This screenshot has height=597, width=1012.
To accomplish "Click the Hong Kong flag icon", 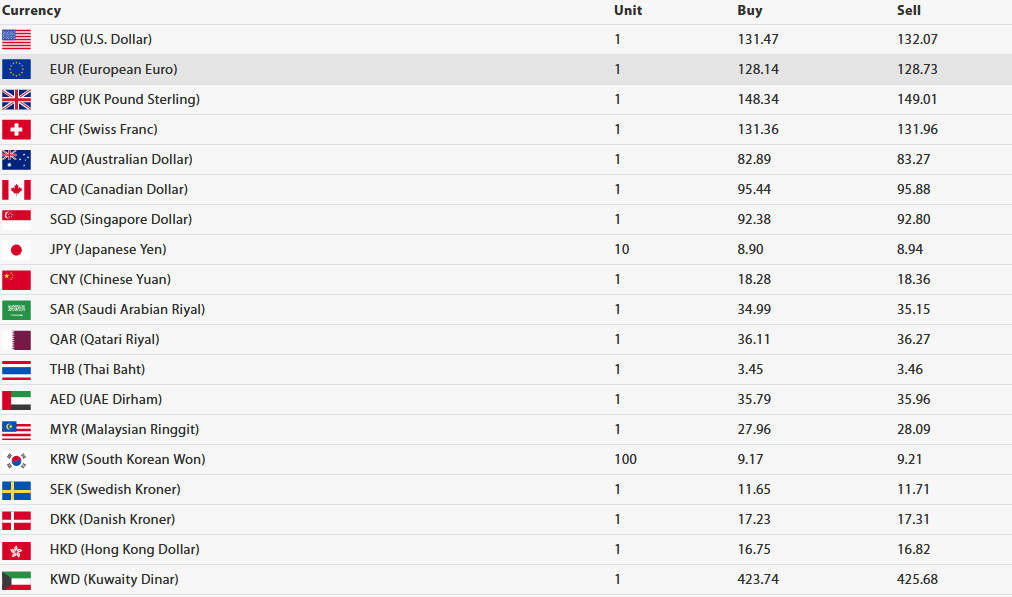I will (16, 550).
